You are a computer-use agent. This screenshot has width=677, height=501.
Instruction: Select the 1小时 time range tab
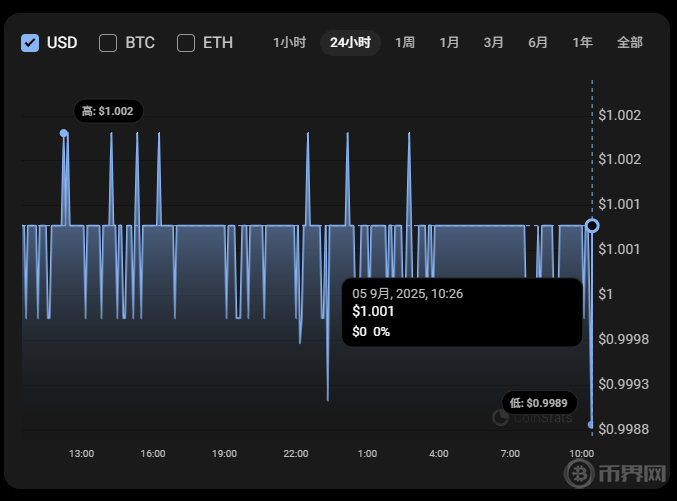click(289, 43)
